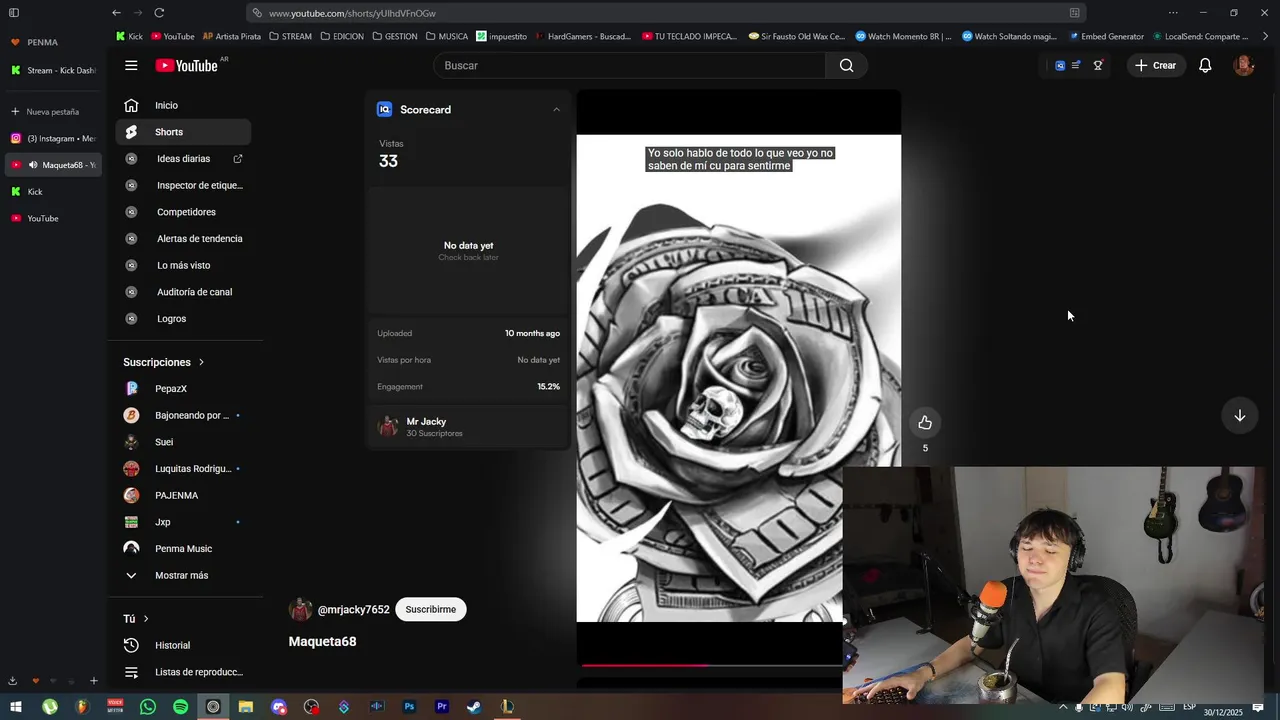Image resolution: width=1280 pixels, height=720 pixels.
Task: Open the Penma Music subscription
Action: click(x=183, y=548)
